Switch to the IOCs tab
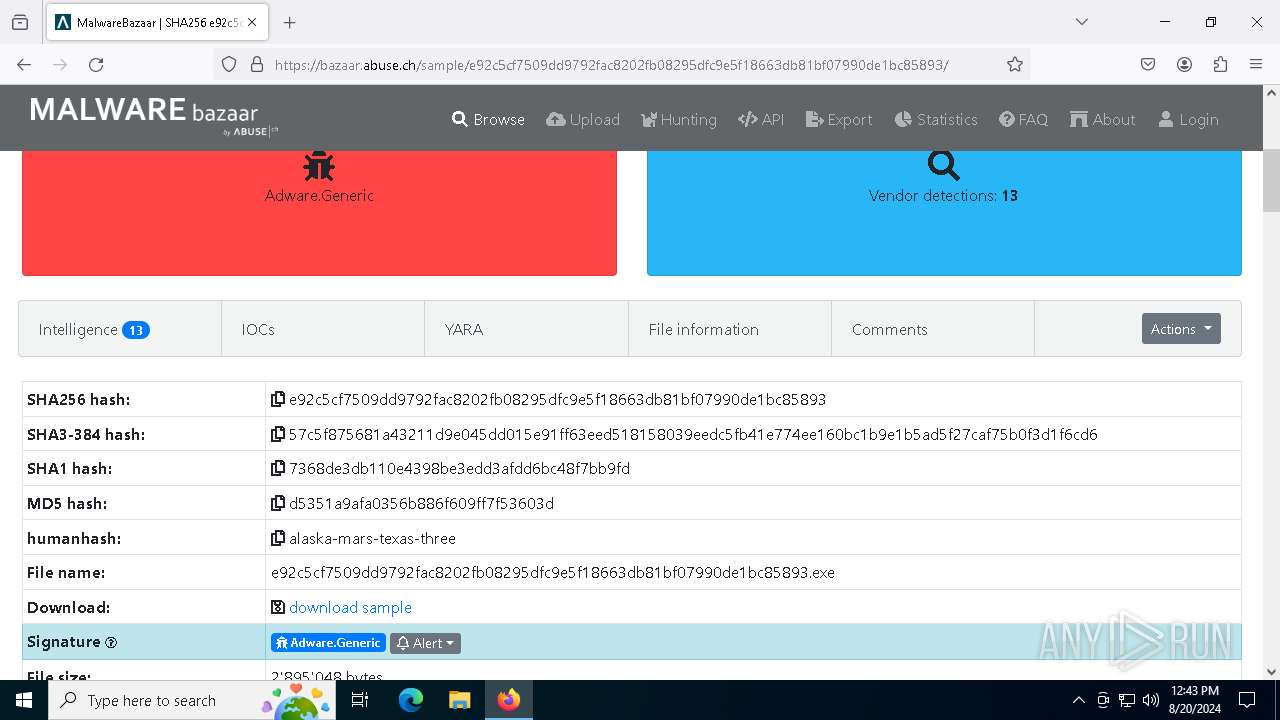Screen dimensions: 1280x720 pos(323,329)
